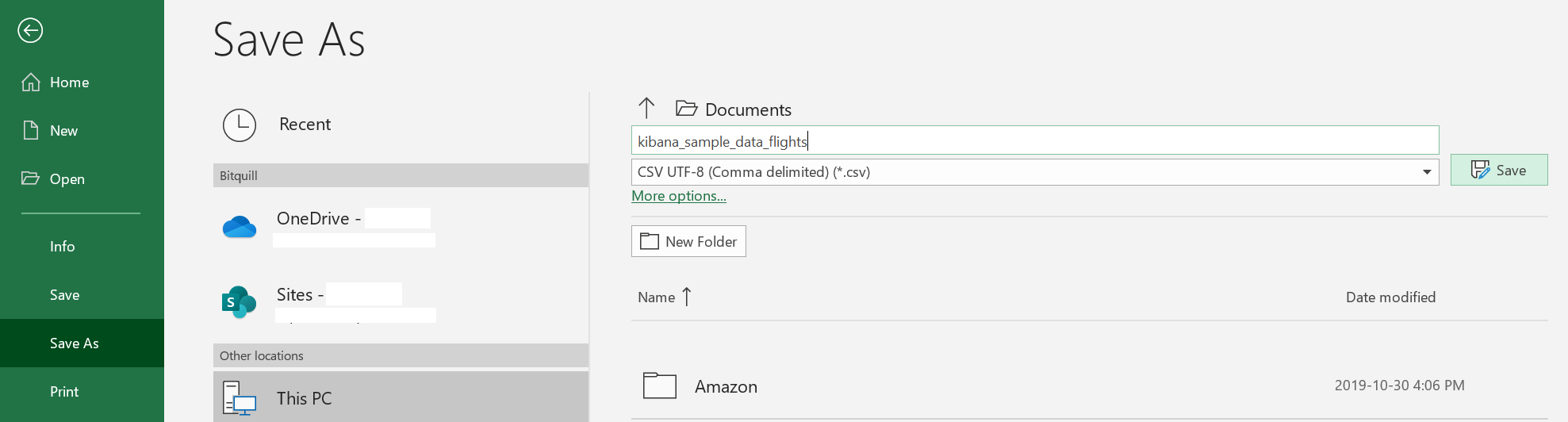Go up one folder level arrow
Image resolution: width=1568 pixels, height=422 pixels.
(x=646, y=108)
